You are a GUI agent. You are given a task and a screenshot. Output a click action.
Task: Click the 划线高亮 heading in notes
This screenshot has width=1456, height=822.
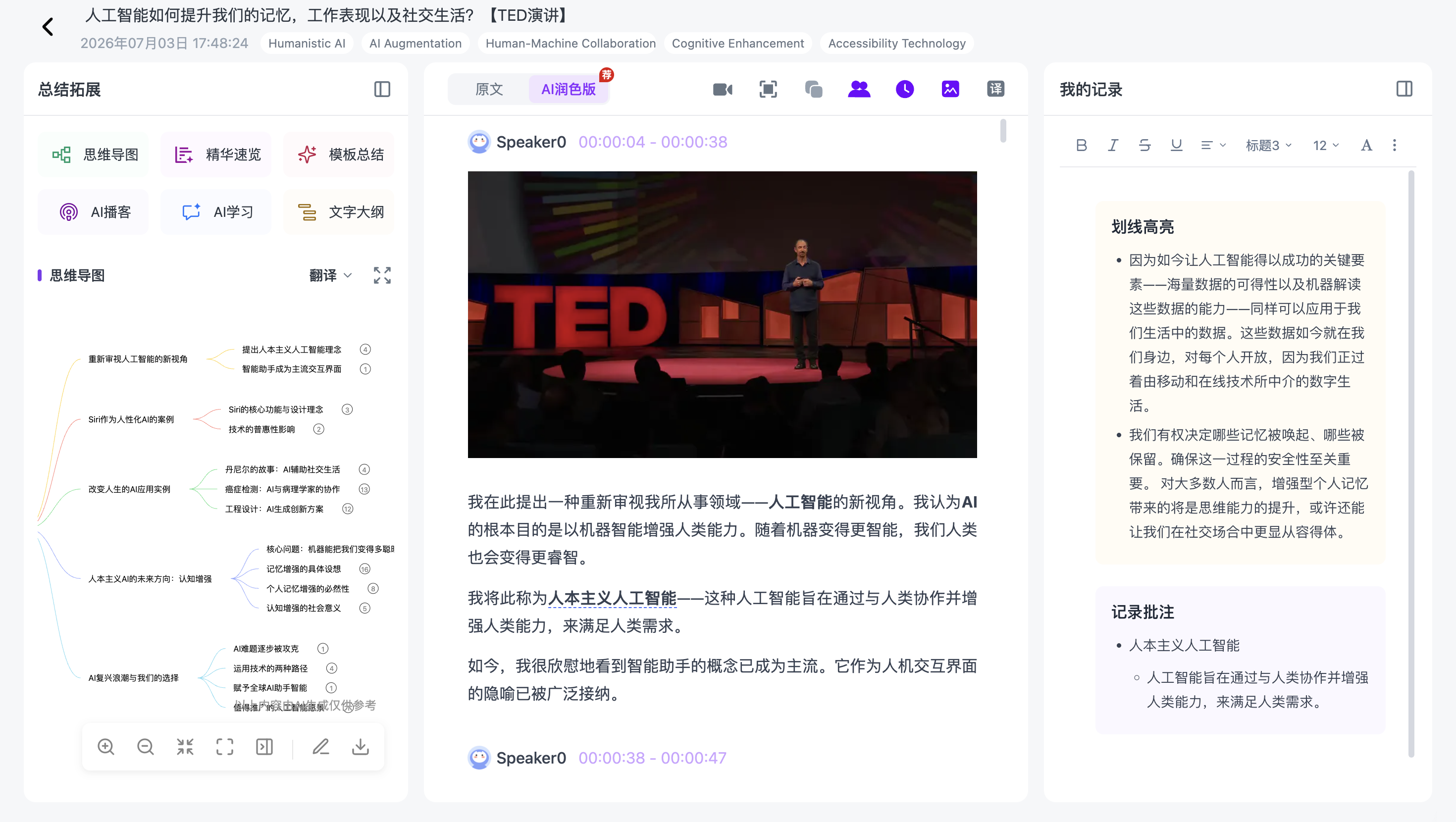tap(1143, 227)
